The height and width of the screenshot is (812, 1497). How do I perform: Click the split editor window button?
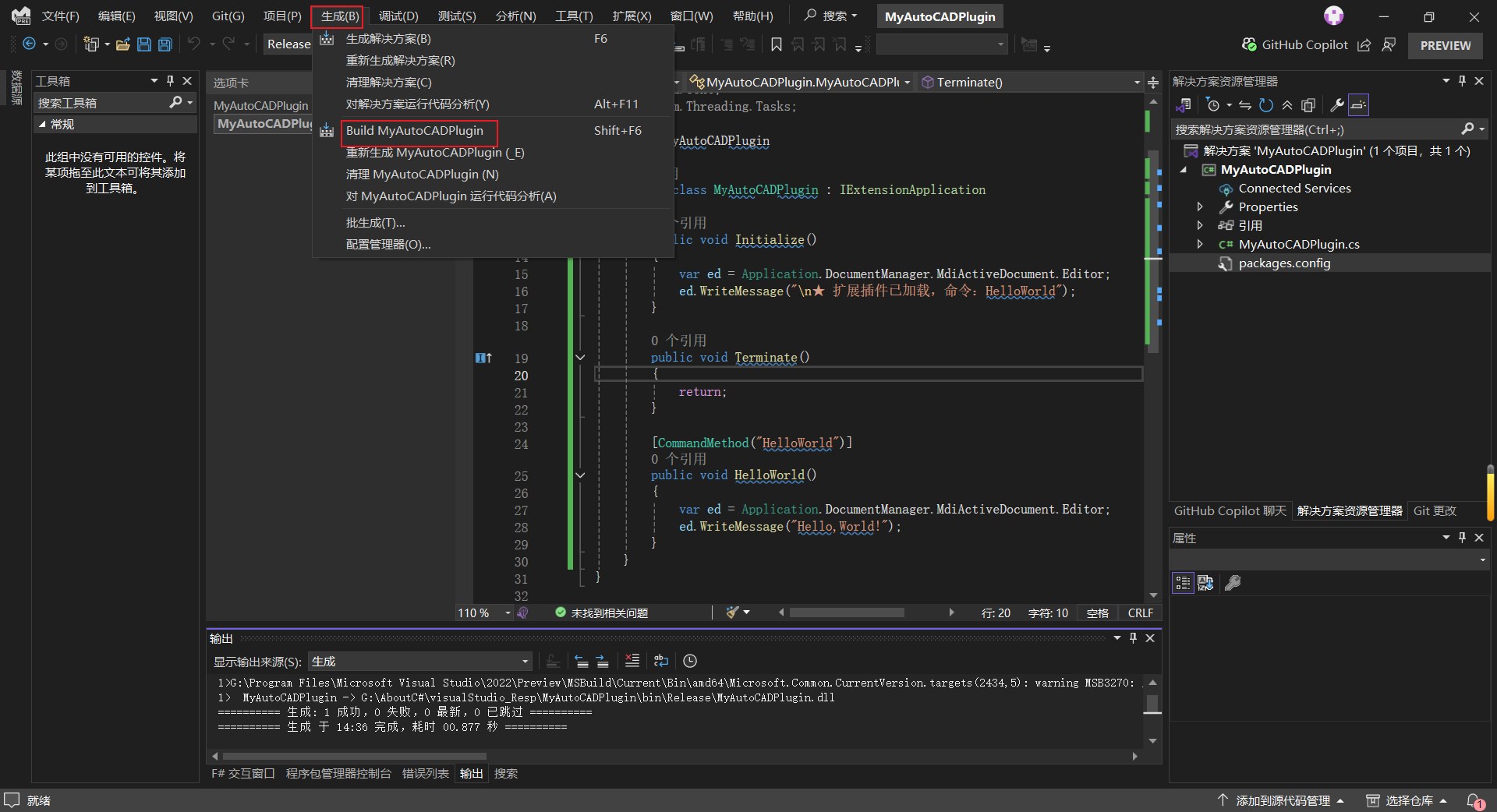tap(1153, 83)
